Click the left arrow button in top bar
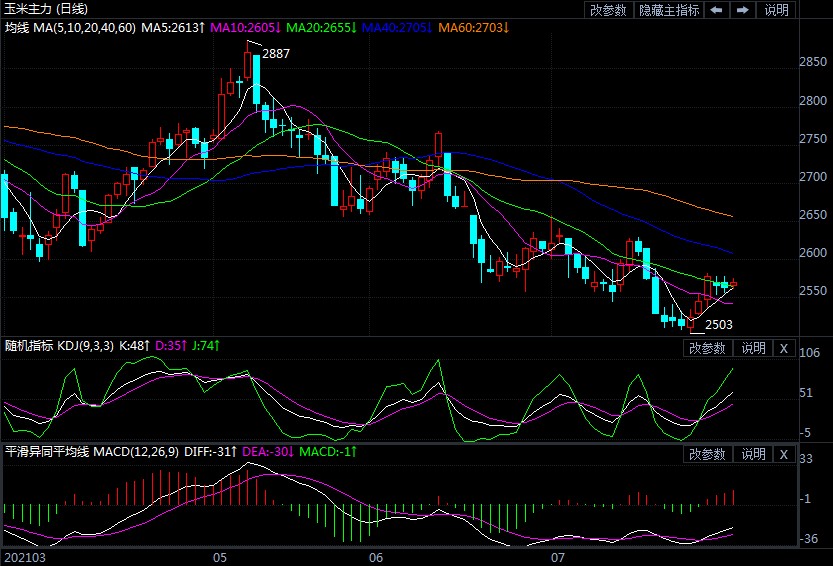The width and height of the screenshot is (833, 566). 717,10
